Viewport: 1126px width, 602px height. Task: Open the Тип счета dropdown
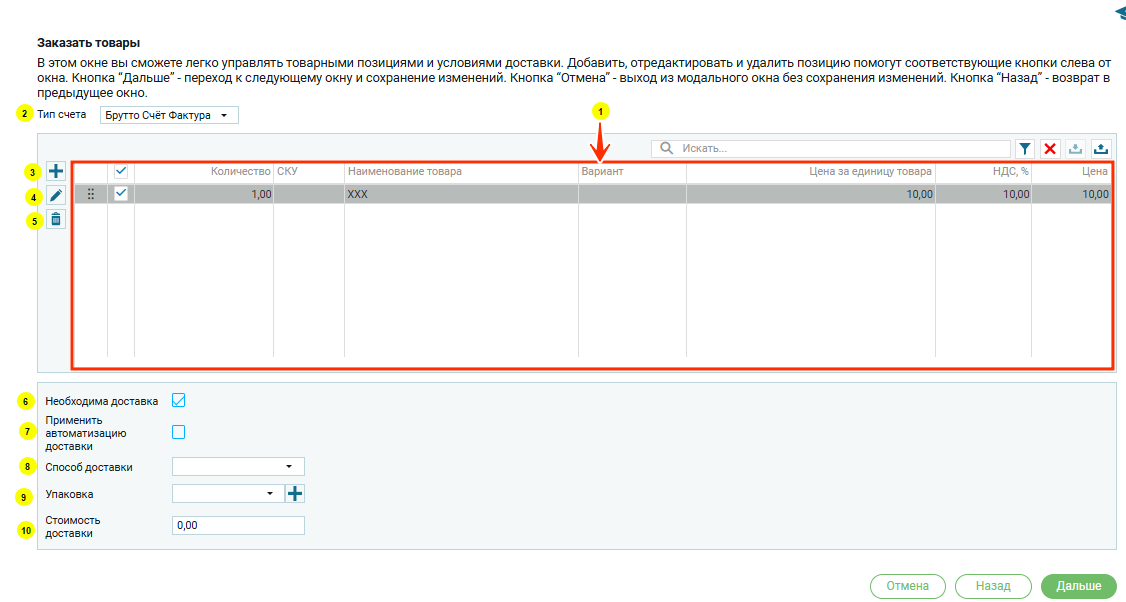169,115
